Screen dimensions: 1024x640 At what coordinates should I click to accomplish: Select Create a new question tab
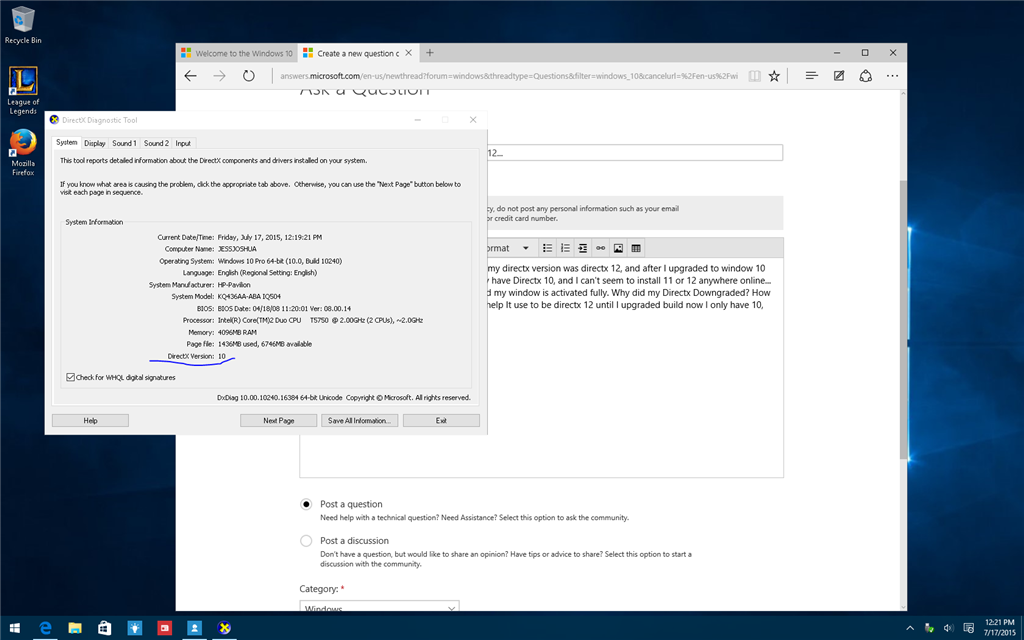point(357,54)
